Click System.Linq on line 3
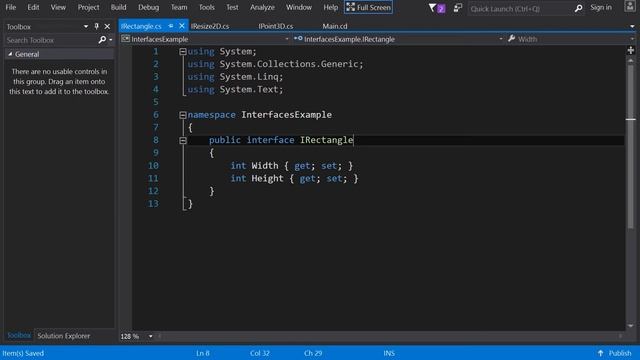 [x=249, y=77]
